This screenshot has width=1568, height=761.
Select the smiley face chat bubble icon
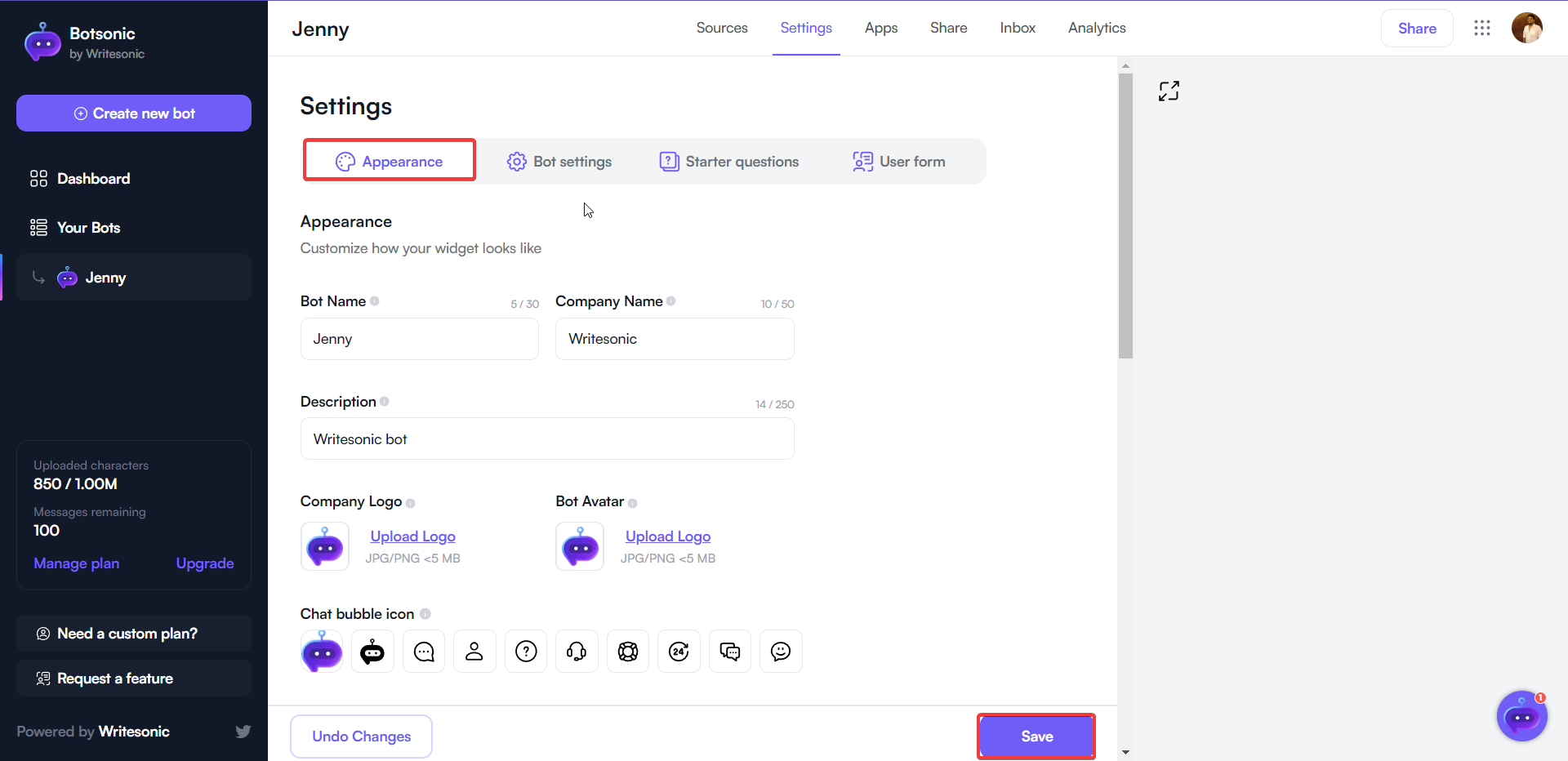[x=781, y=651]
